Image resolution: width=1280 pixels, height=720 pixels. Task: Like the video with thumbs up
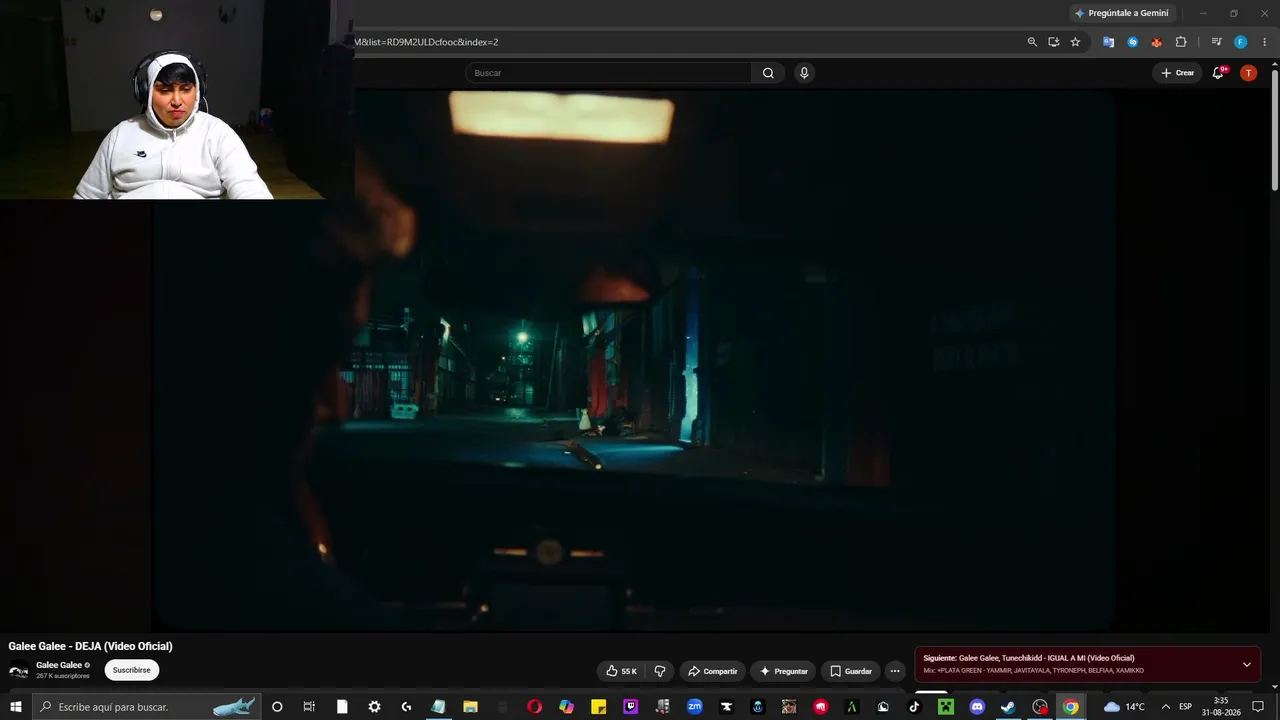(621, 671)
